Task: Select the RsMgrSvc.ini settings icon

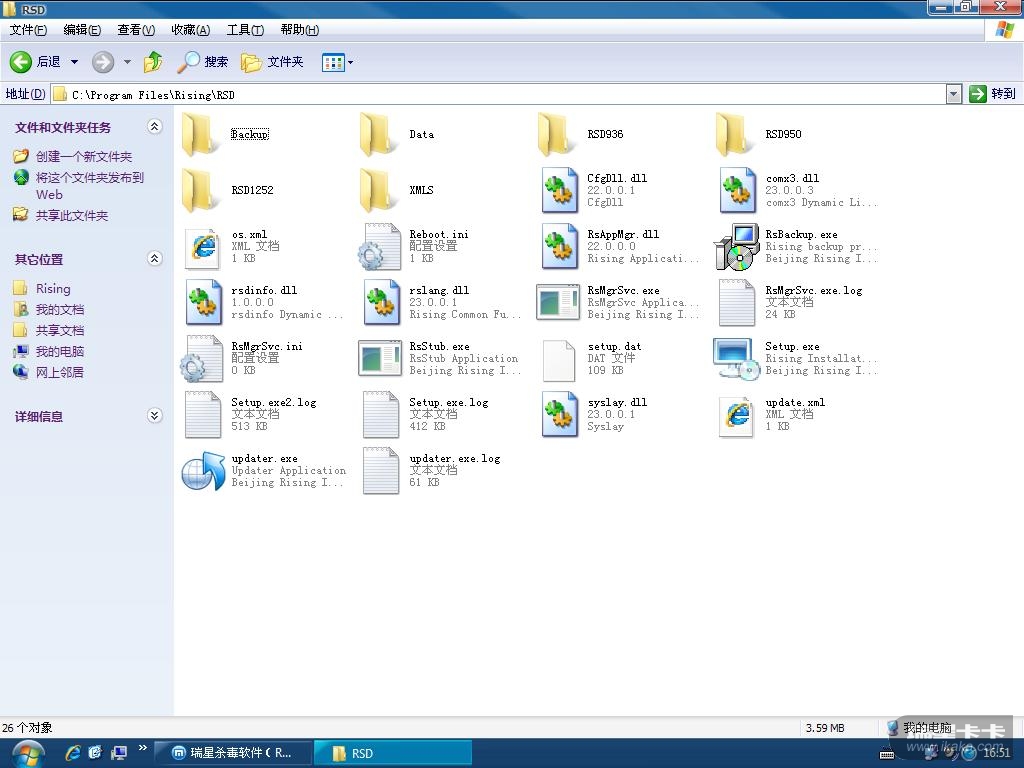Action: coord(202,359)
